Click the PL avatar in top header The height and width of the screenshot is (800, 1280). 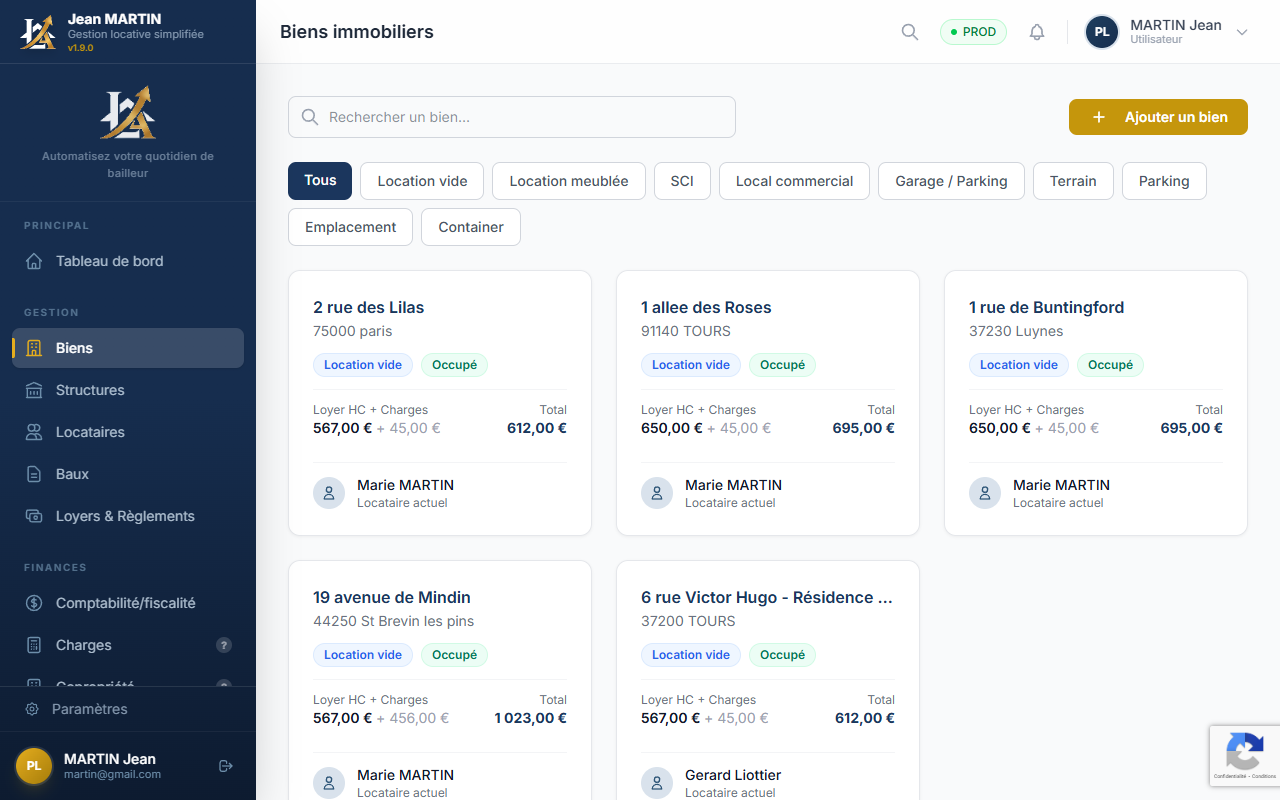point(1101,32)
